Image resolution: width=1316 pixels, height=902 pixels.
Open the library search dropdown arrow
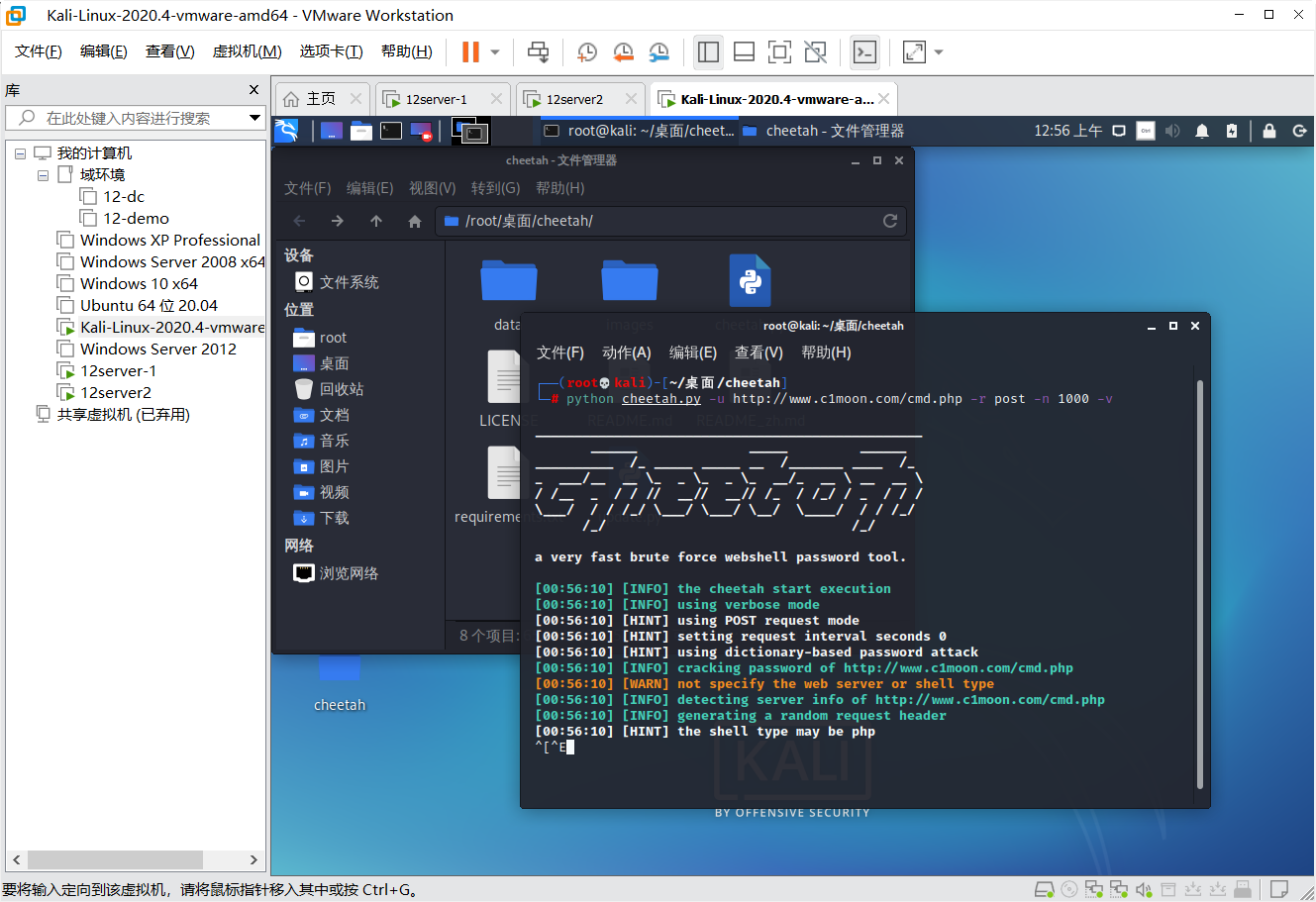tap(254, 118)
